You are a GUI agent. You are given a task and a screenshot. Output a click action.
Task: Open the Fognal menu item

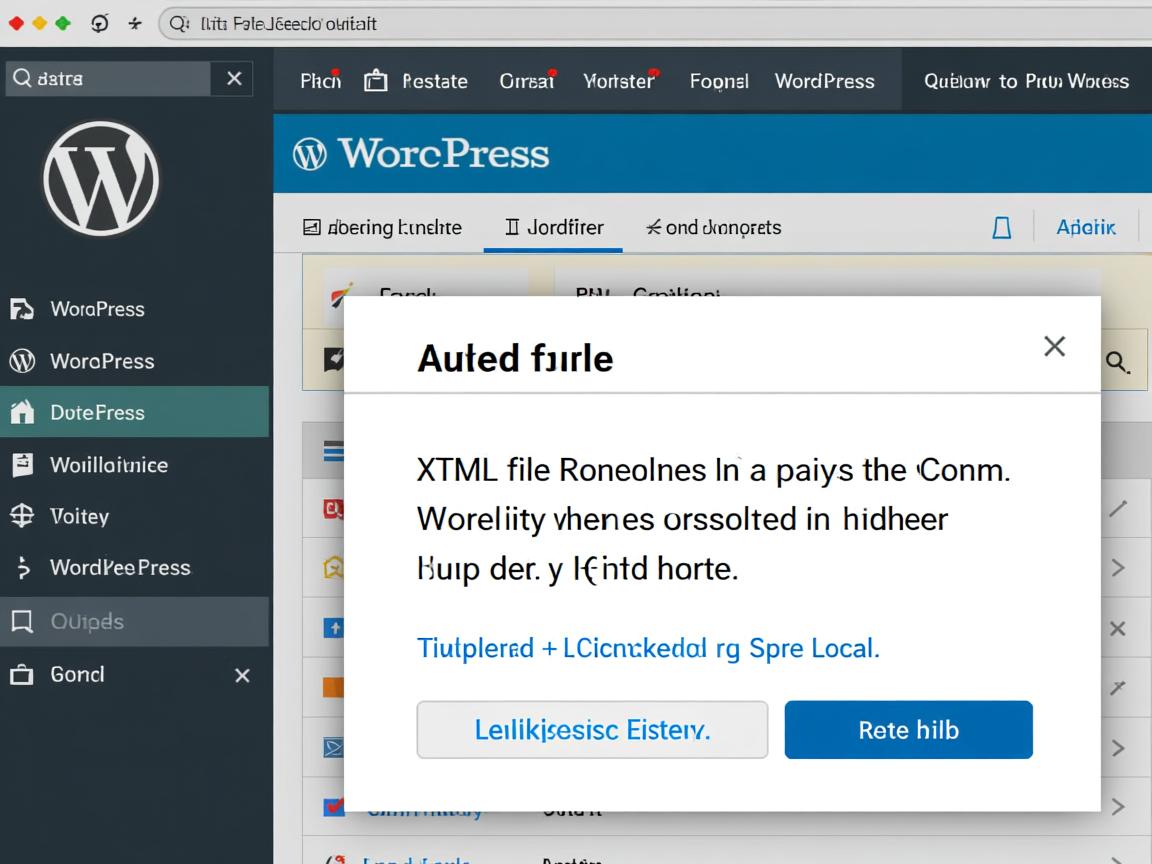[719, 81]
